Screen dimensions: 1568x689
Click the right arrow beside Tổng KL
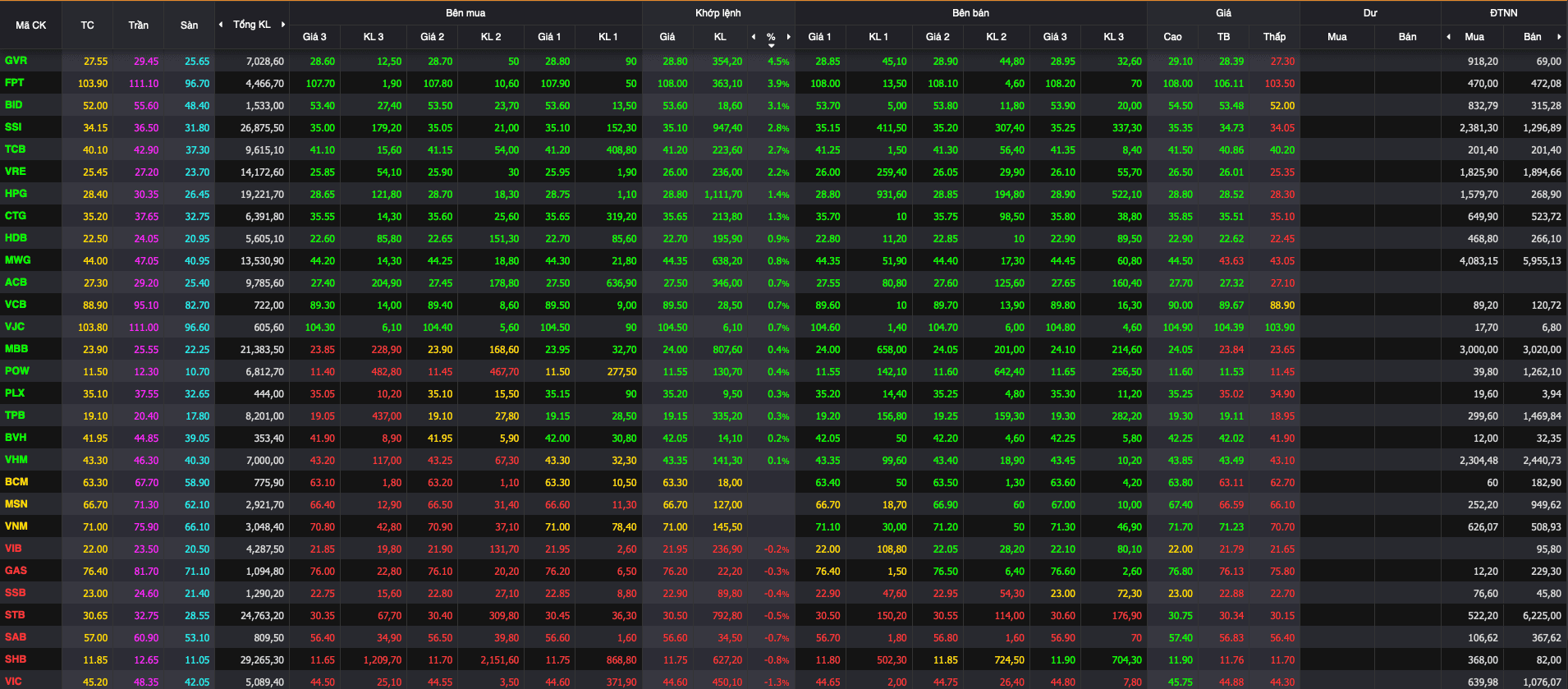[283, 25]
